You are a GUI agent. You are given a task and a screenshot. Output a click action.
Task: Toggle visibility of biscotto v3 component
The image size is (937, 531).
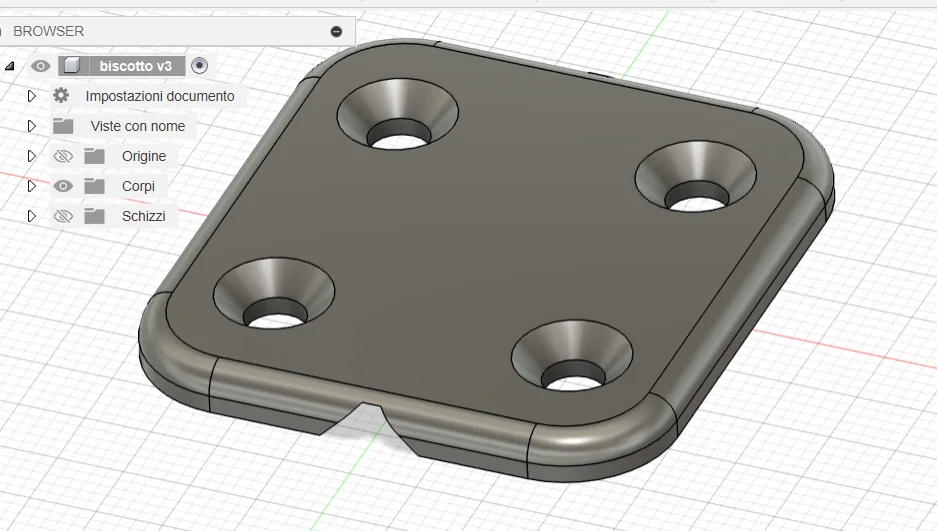41,66
